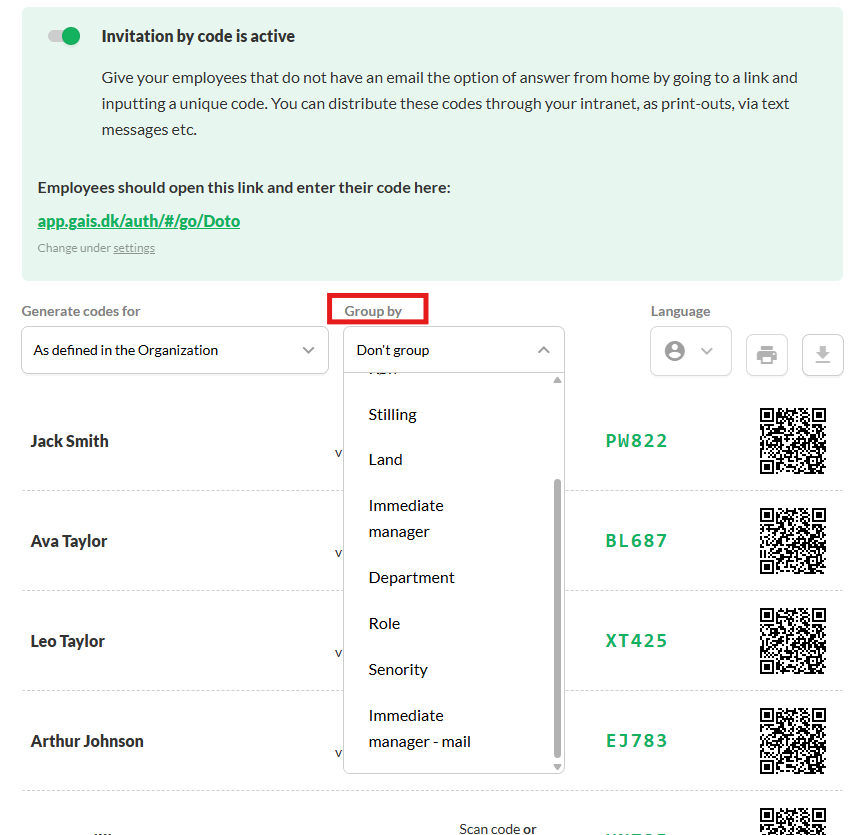
Task: Click the download codes icon
Action: (823, 355)
